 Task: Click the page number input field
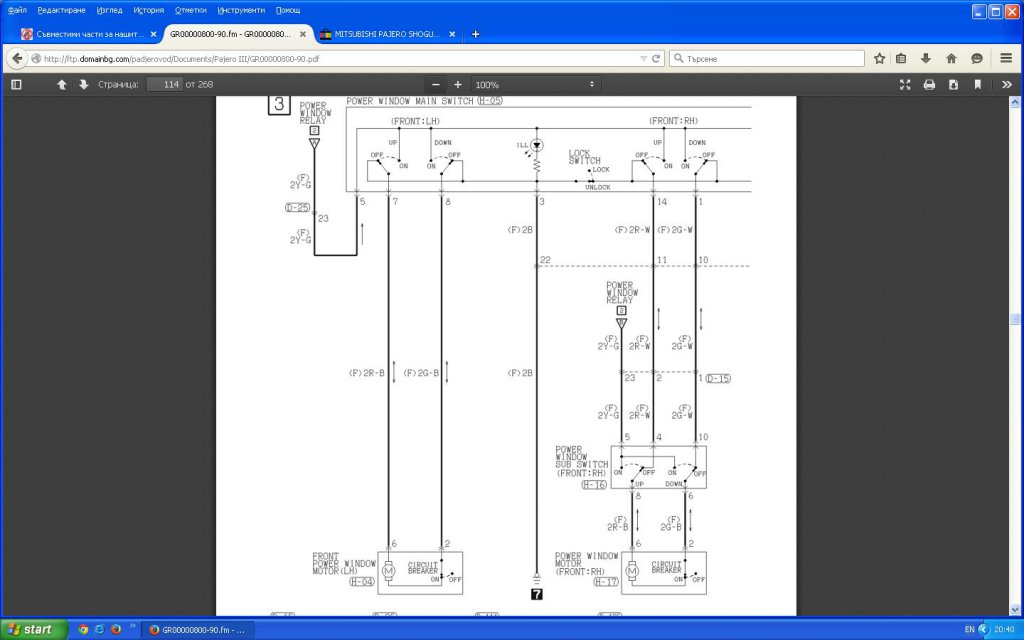164,84
